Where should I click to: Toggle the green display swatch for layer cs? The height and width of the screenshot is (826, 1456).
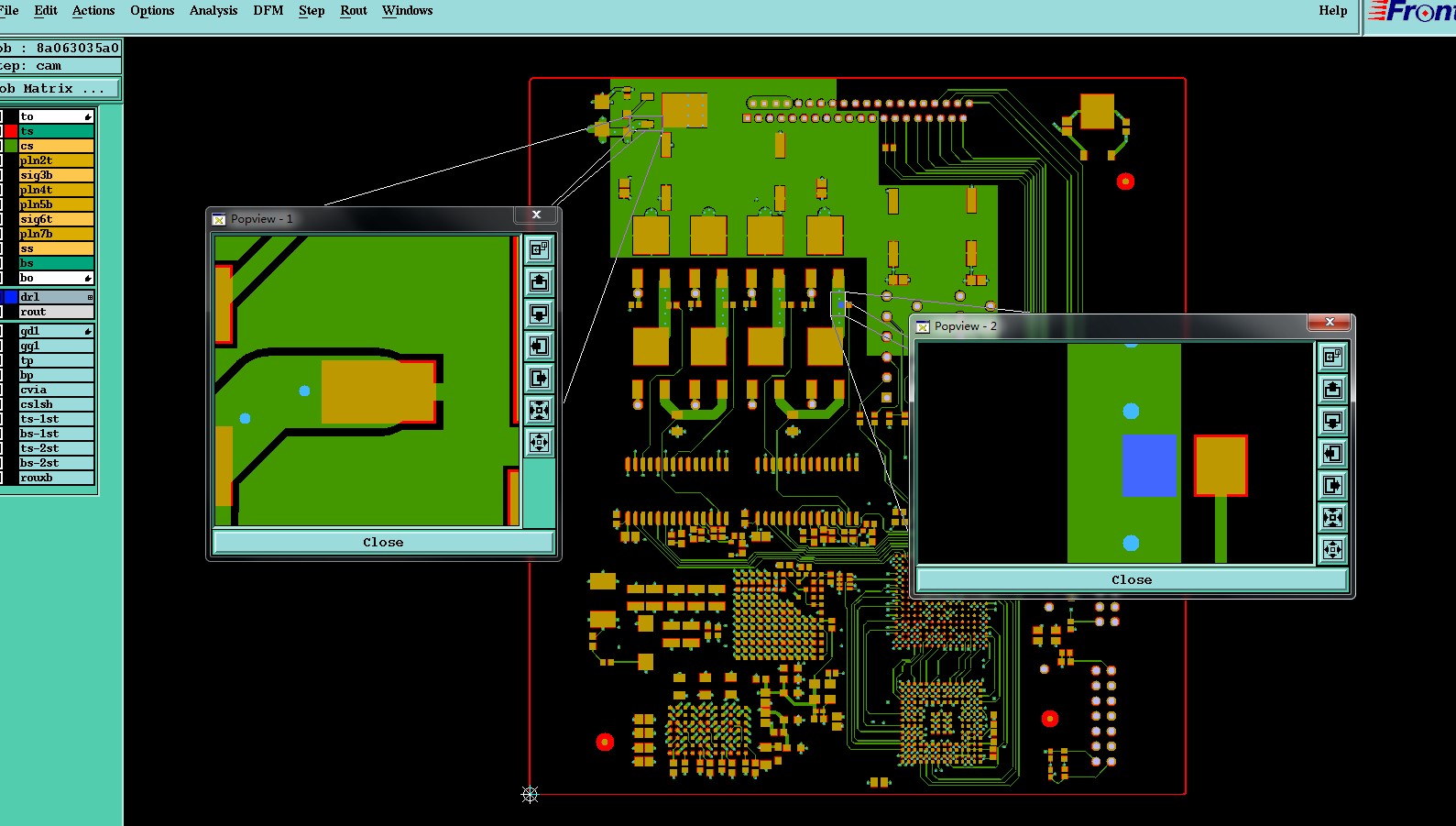point(11,146)
